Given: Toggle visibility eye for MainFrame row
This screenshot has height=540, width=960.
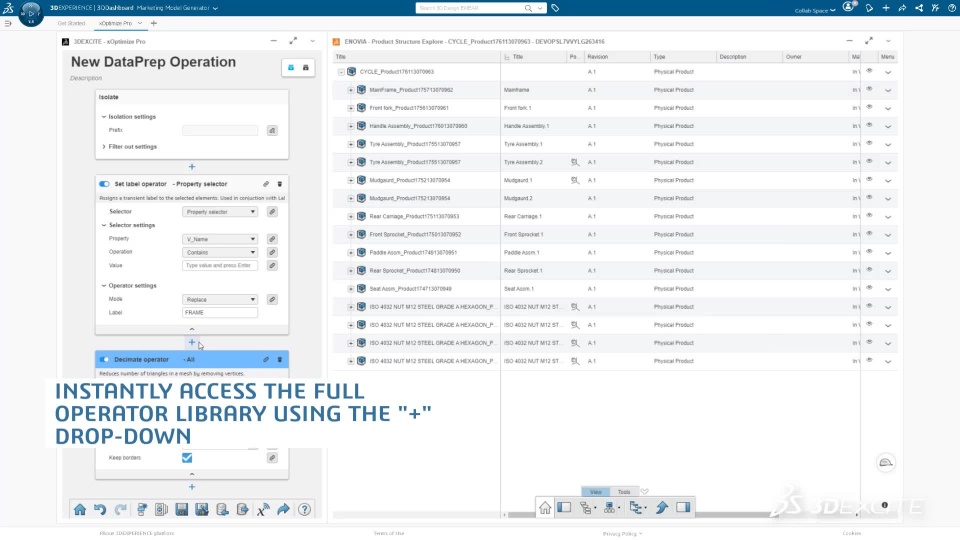Looking at the screenshot, I should pyautogui.click(x=869, y=89).
